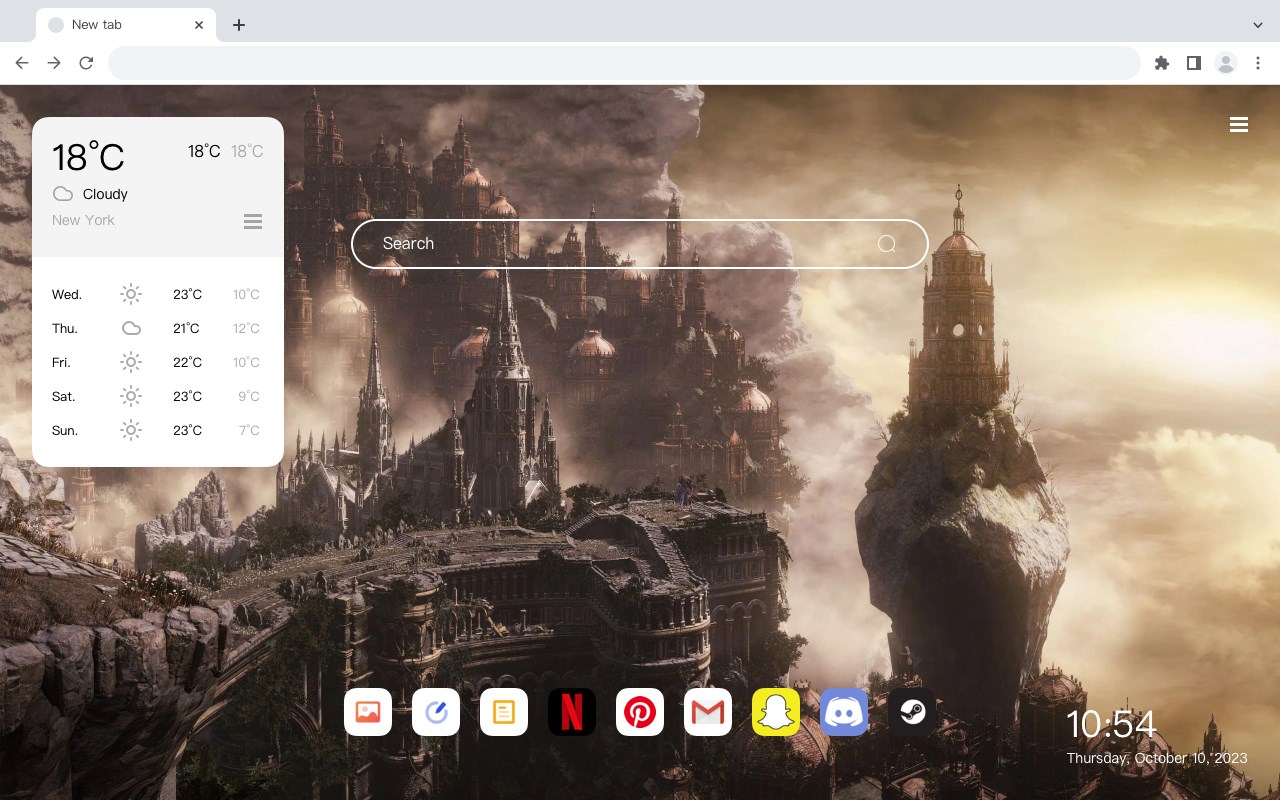1280x800 pixels.
Task: Click Saturday's 9°C low temperature
Action: click(249, 396)
